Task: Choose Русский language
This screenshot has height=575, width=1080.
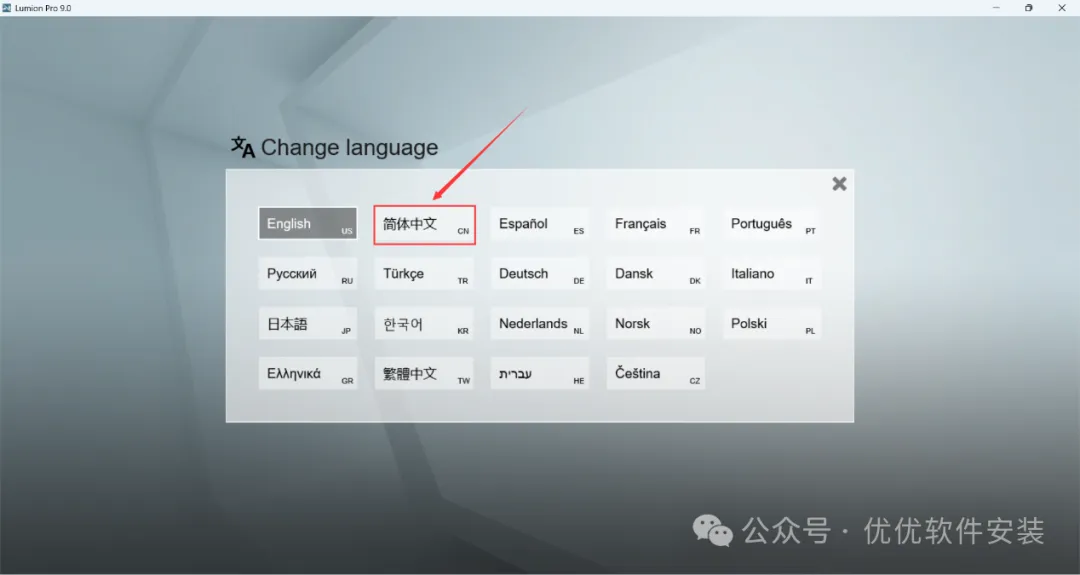Action: tap(307, 273)
